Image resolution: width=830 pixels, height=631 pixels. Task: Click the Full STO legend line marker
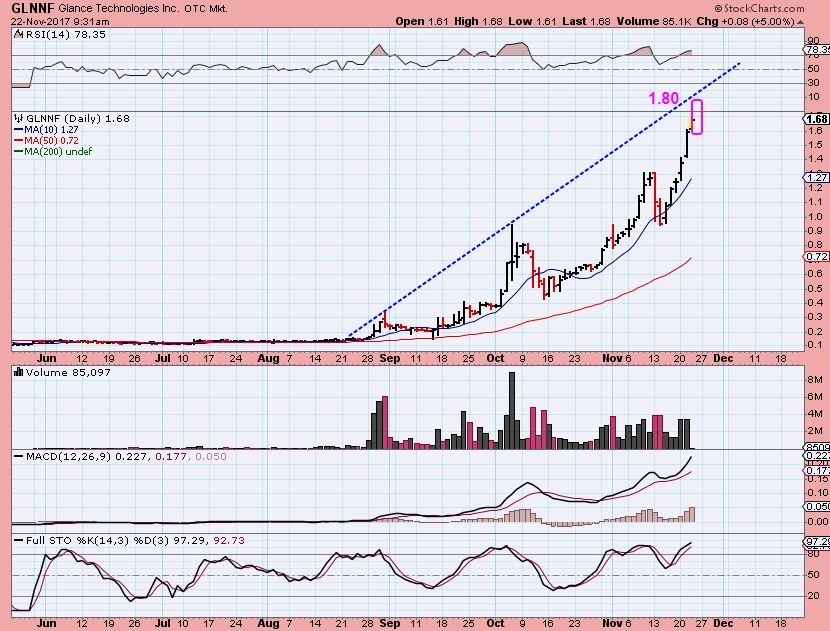[x=19, y=541]
